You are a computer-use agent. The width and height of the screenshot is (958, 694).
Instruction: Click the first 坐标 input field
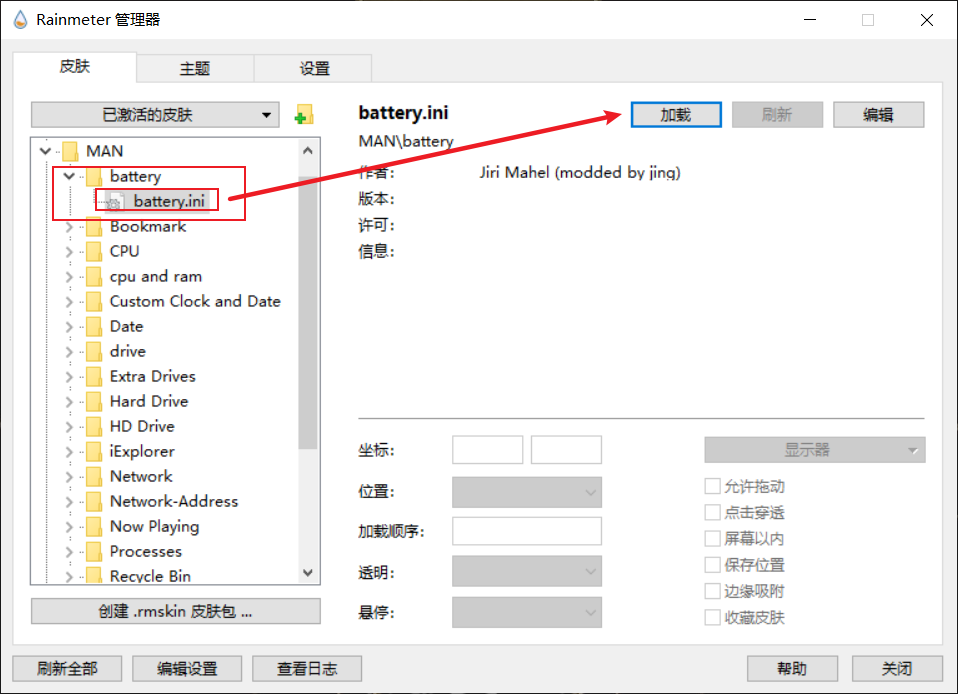(x=488, y=450)
